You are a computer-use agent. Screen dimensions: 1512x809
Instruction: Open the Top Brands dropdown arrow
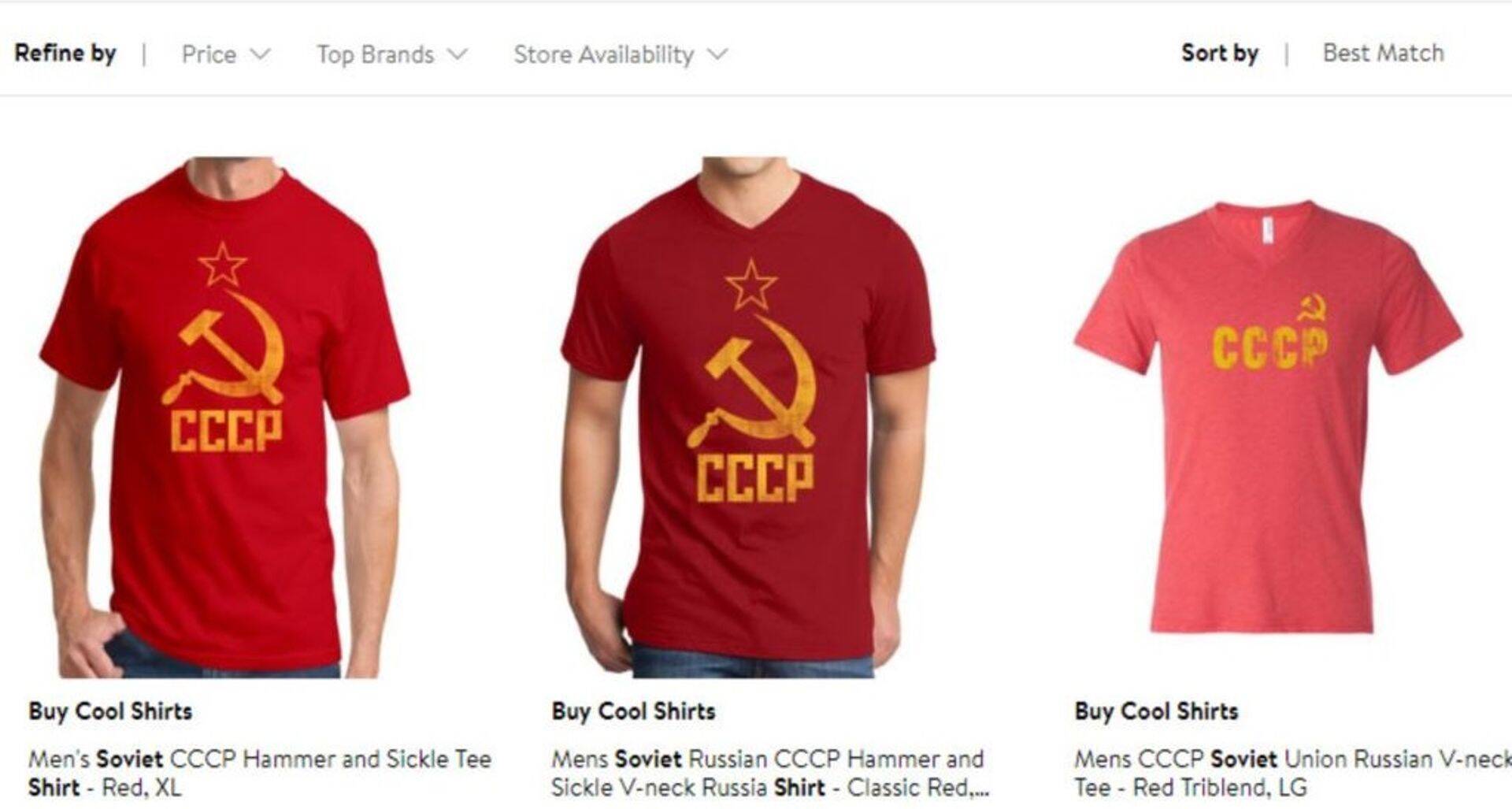pyautogui.click(x=458, y=55)
